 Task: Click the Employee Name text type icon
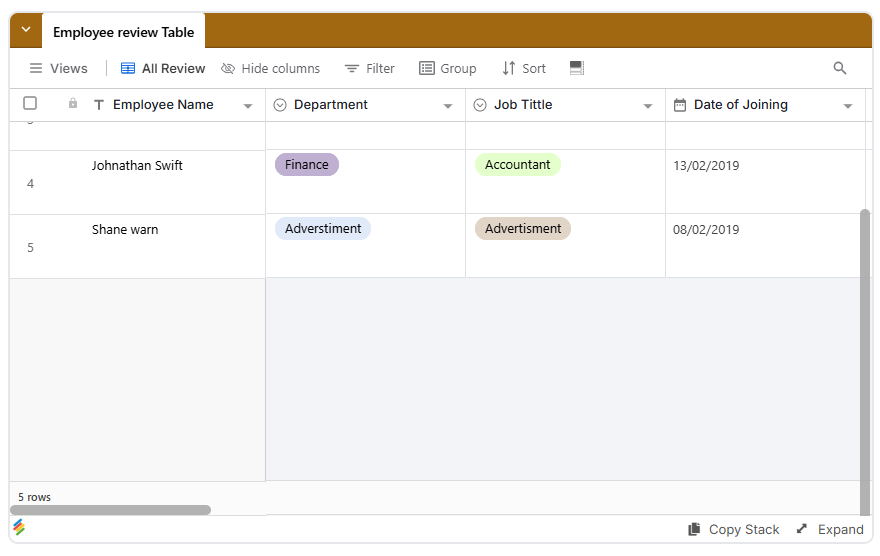[x=99, y=105]
